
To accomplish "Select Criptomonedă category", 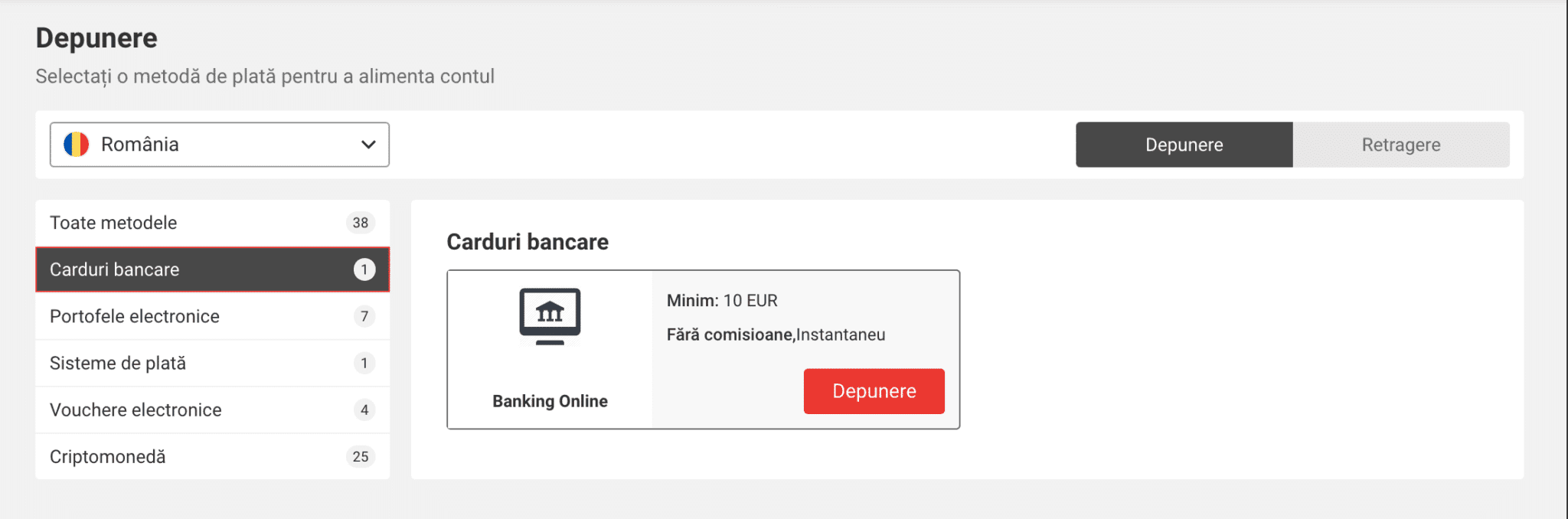I will pyautogui.click(x=108, y=456).
